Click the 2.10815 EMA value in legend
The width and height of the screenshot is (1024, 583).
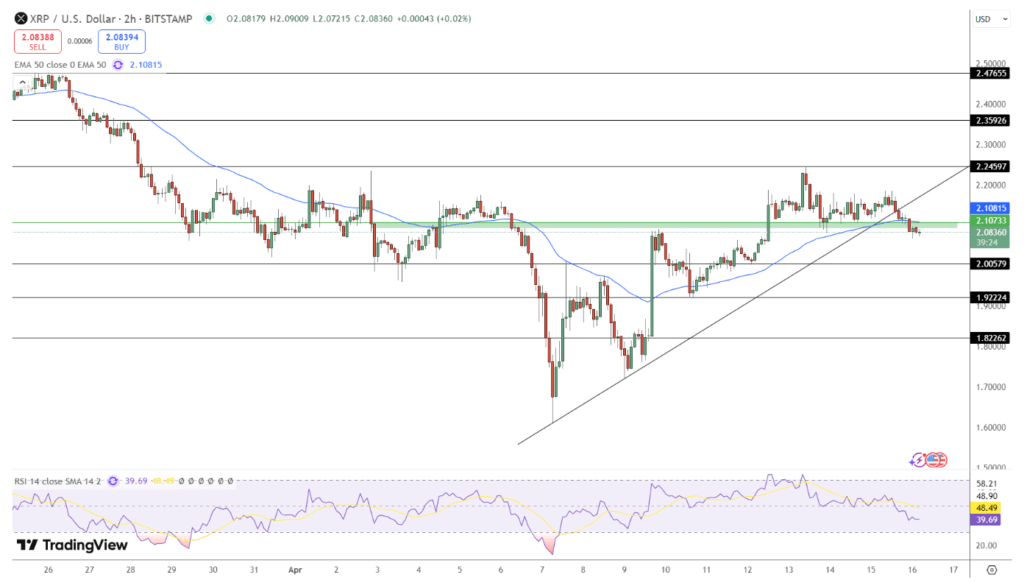pyautogui.click(x=146, y=65)
